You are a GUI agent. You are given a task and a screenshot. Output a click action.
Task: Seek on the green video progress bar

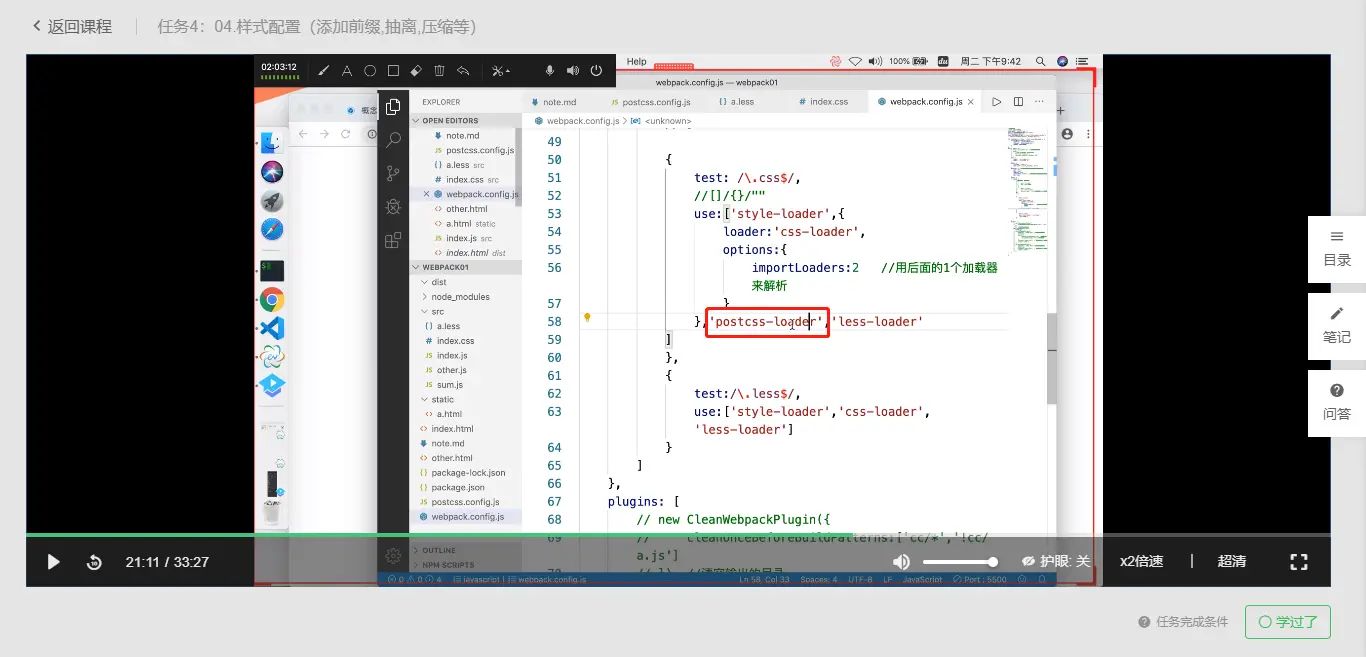coord(678,535)
